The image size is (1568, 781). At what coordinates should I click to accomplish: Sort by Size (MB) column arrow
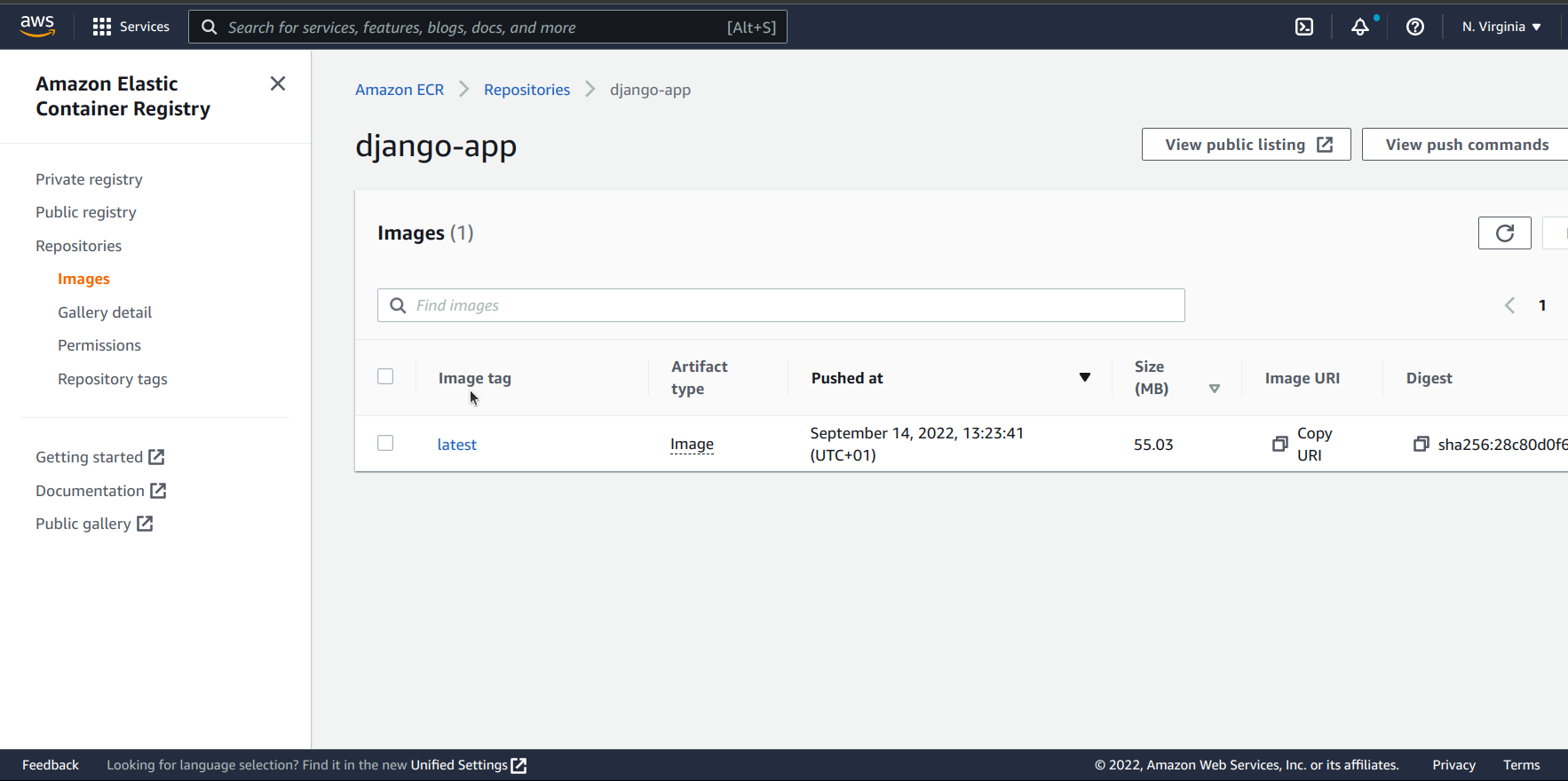(1214, 389)
